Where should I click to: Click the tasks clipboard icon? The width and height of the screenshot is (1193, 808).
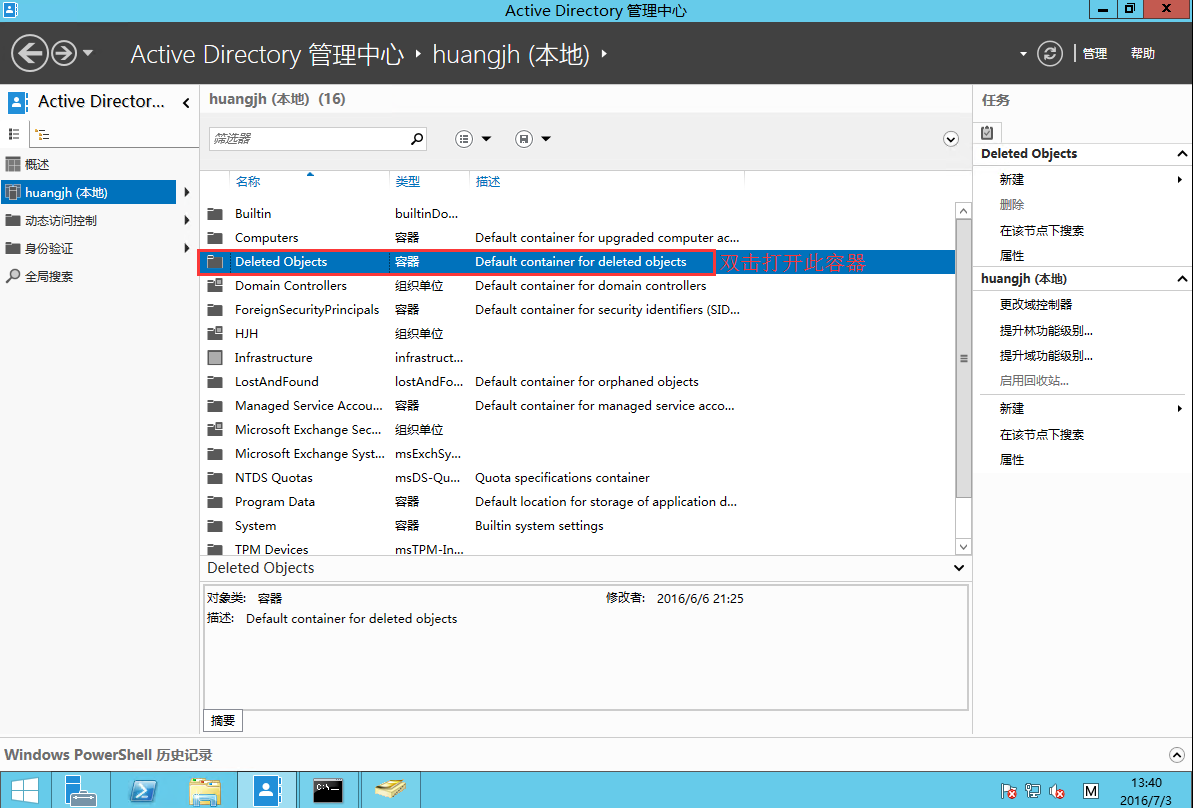(987, 132)
